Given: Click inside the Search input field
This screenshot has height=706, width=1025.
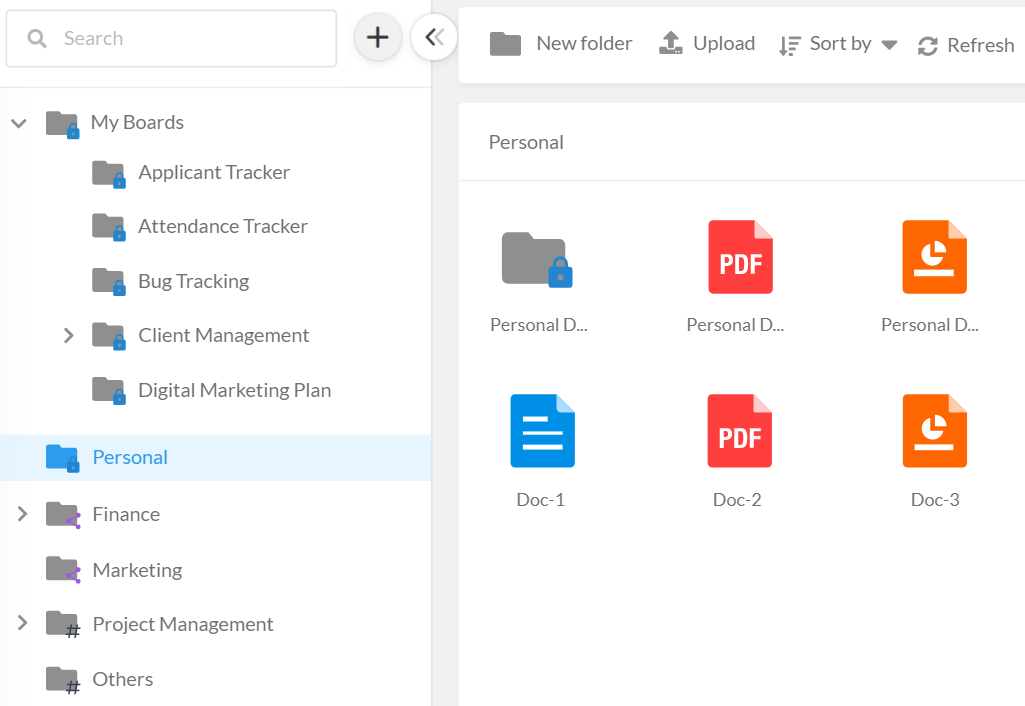Looking at the screenshot, I should tap(170, 37).
